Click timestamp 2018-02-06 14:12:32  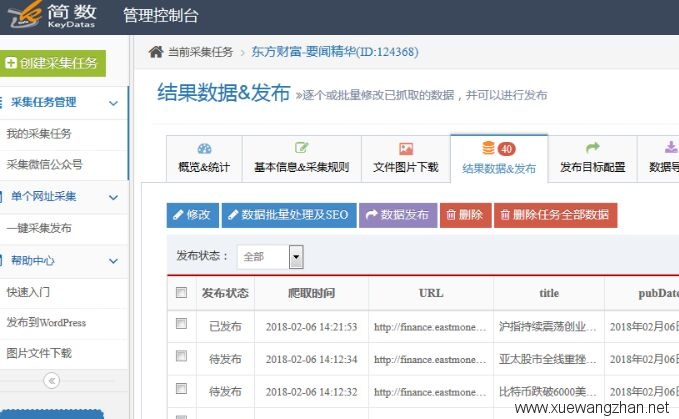311,392
